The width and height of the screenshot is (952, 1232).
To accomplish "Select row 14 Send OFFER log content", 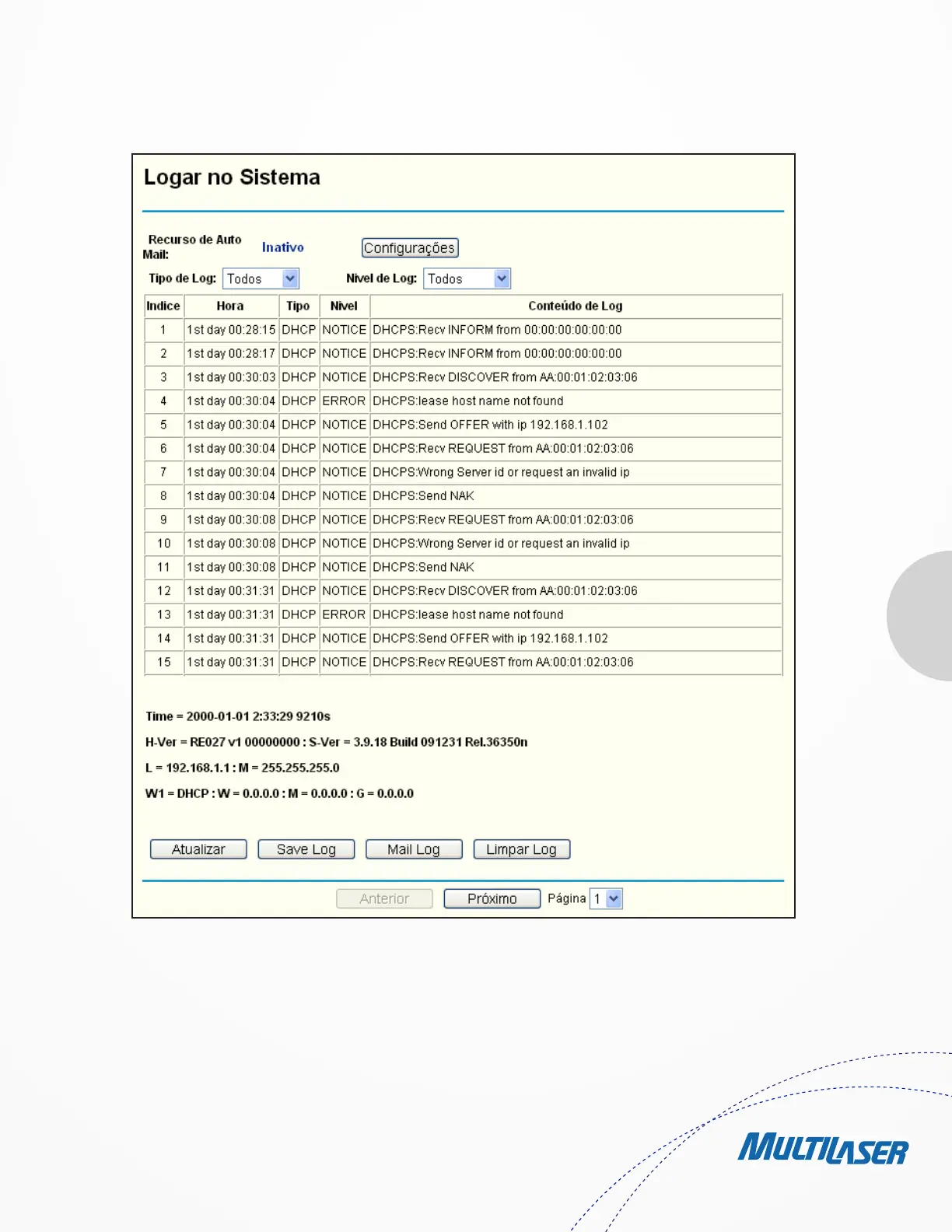I will 491,639.
